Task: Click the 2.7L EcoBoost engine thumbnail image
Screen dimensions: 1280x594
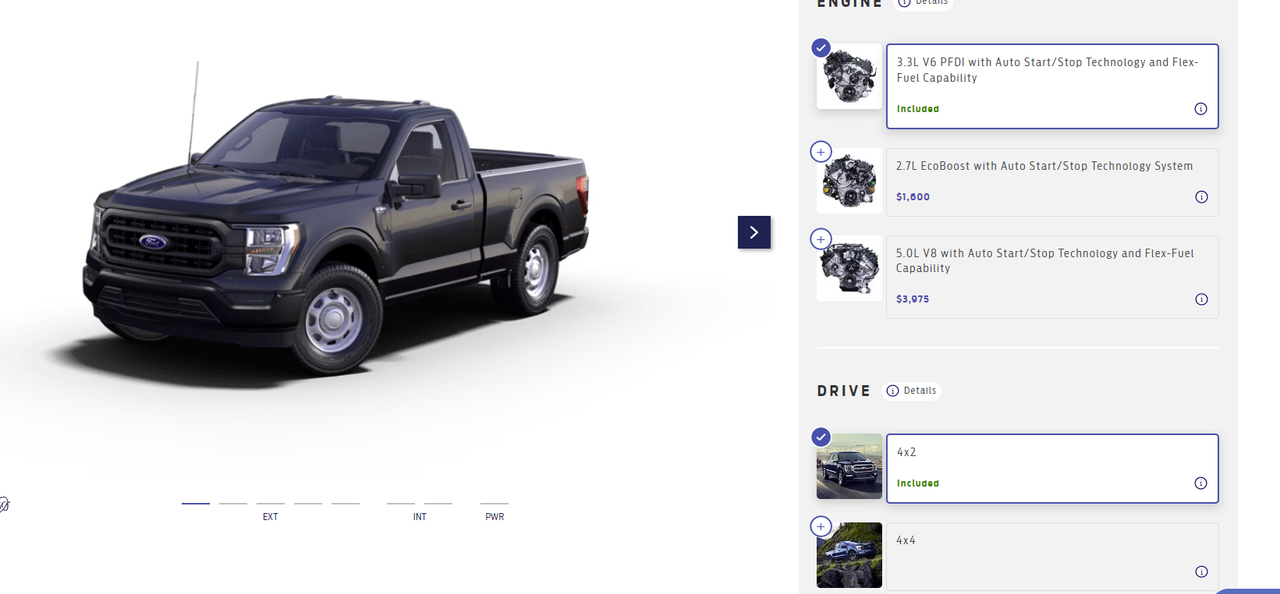Action: [x=849, y=181]
